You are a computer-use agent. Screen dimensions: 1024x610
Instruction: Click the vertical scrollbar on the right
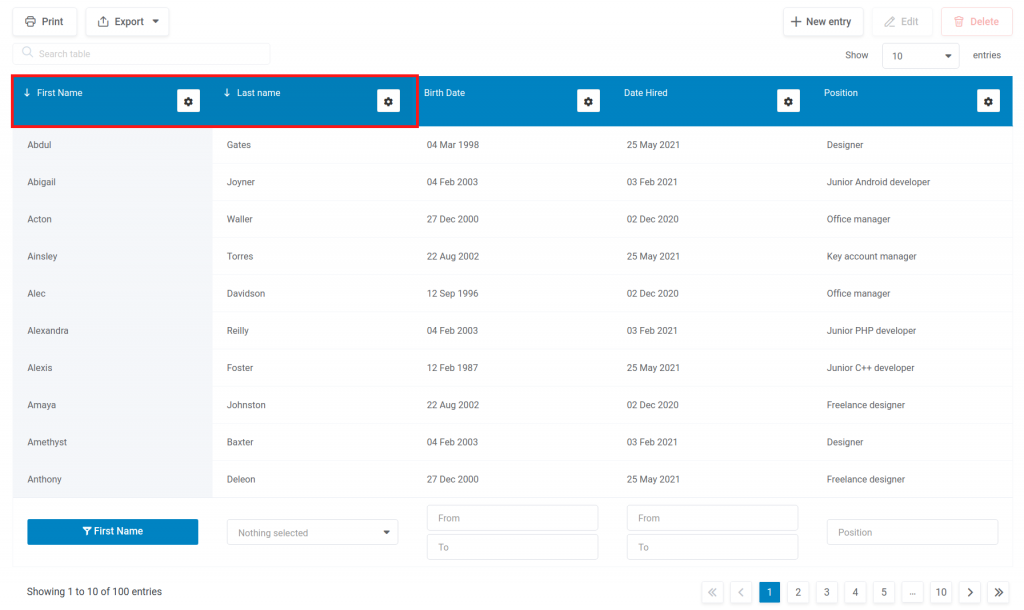point(1017,300)
